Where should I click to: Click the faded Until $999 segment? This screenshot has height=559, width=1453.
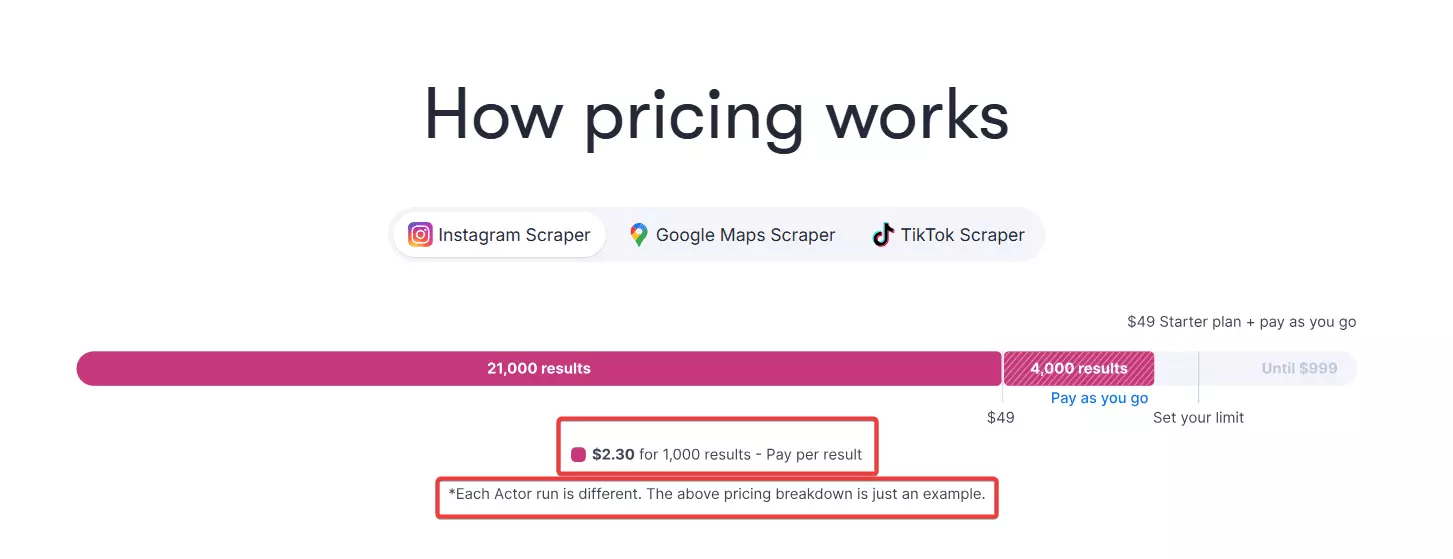click(x=1298, y=368)
